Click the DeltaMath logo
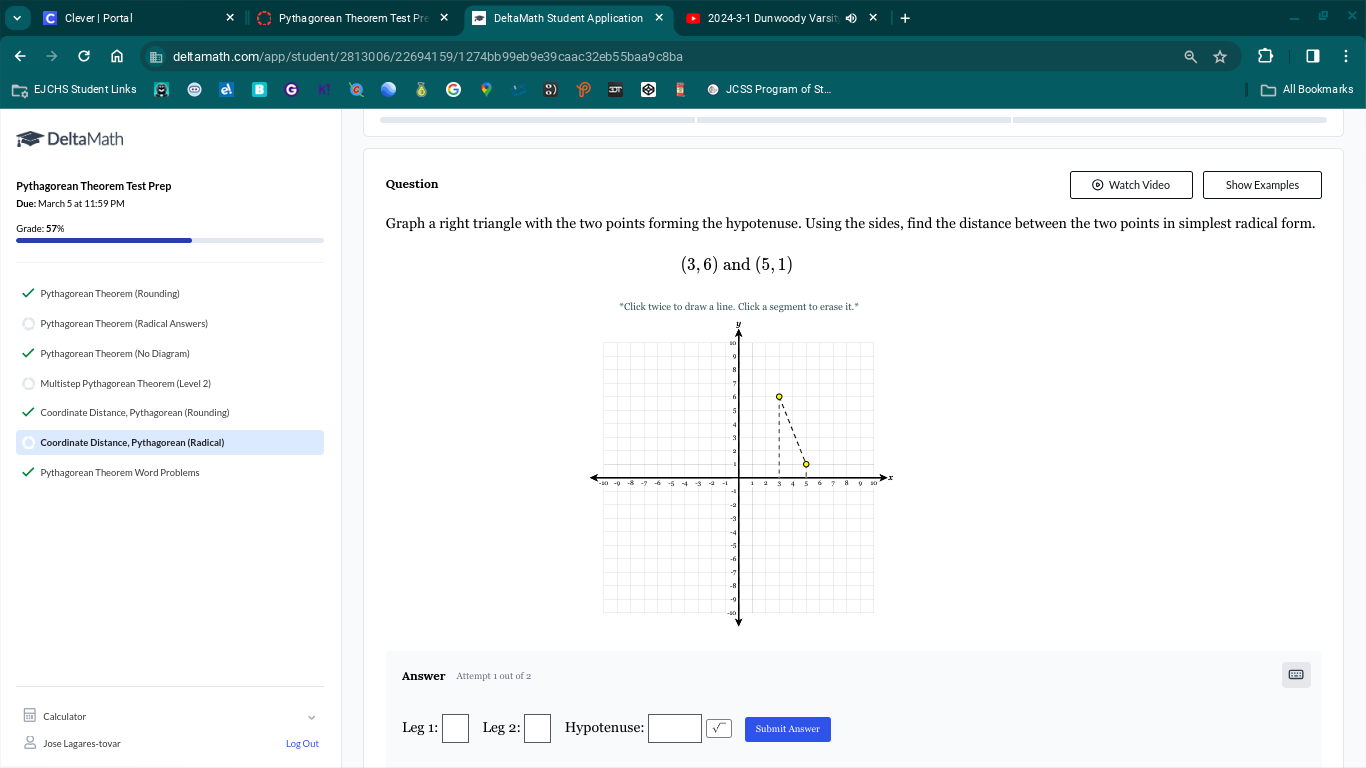This screenshot has height=768, width=1366. pyautogui.click(x=70, y=139)
